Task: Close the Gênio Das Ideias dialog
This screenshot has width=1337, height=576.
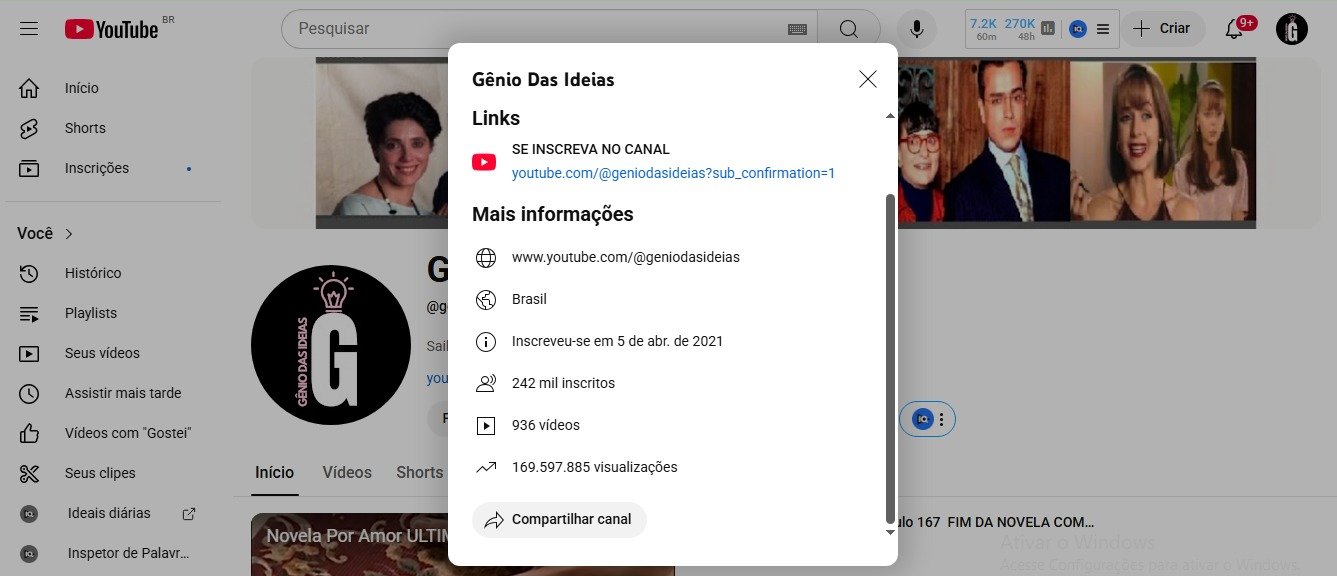Action: pyautogui.click(x=868, y=79)
